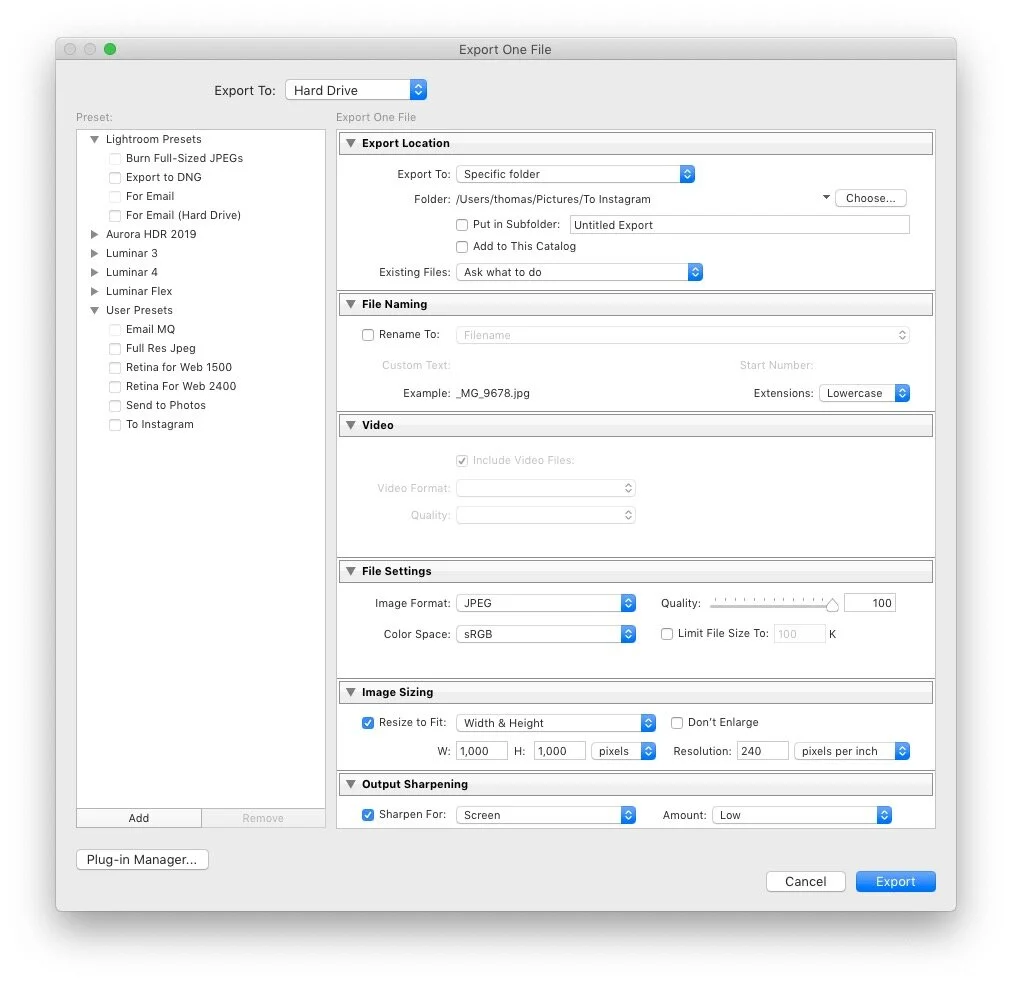
Task: Click the Quality slider handle
Action: (832, 603)
